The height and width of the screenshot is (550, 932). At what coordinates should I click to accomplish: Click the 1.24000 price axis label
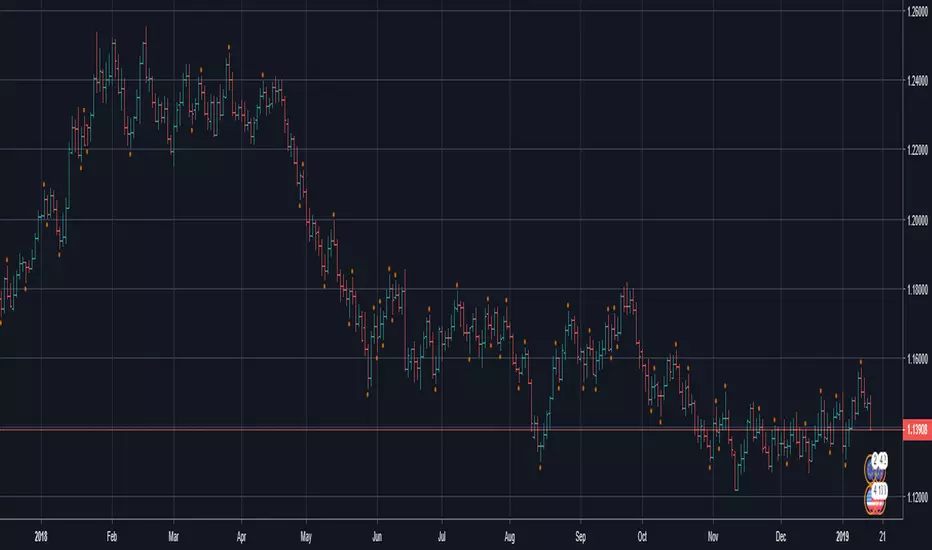pos(917,80)
